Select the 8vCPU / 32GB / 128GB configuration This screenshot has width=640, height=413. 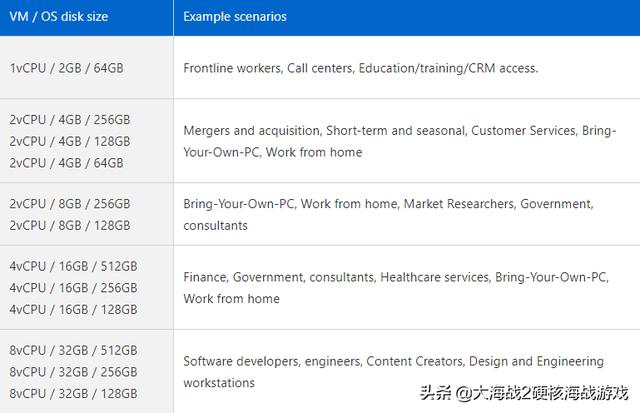(x=73, y=393)
